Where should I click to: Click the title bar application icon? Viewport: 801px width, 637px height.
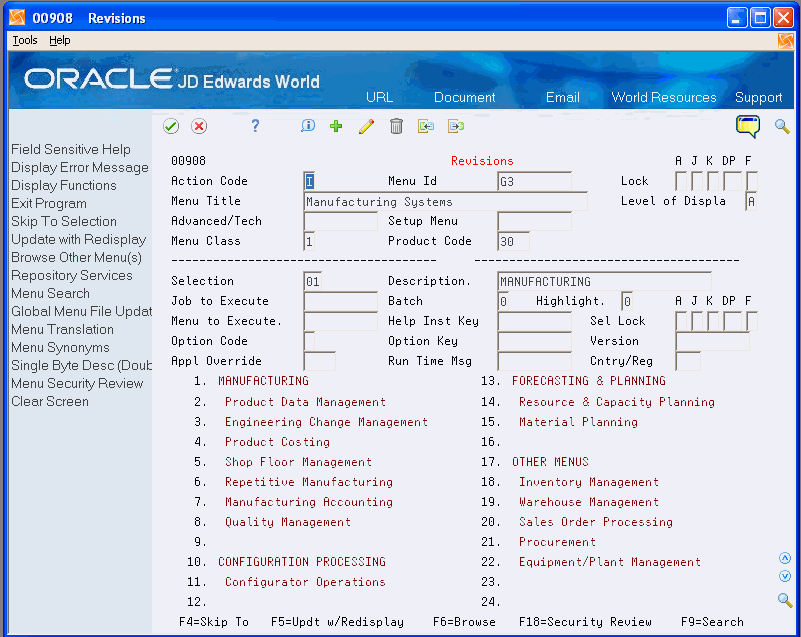point(17,17)
